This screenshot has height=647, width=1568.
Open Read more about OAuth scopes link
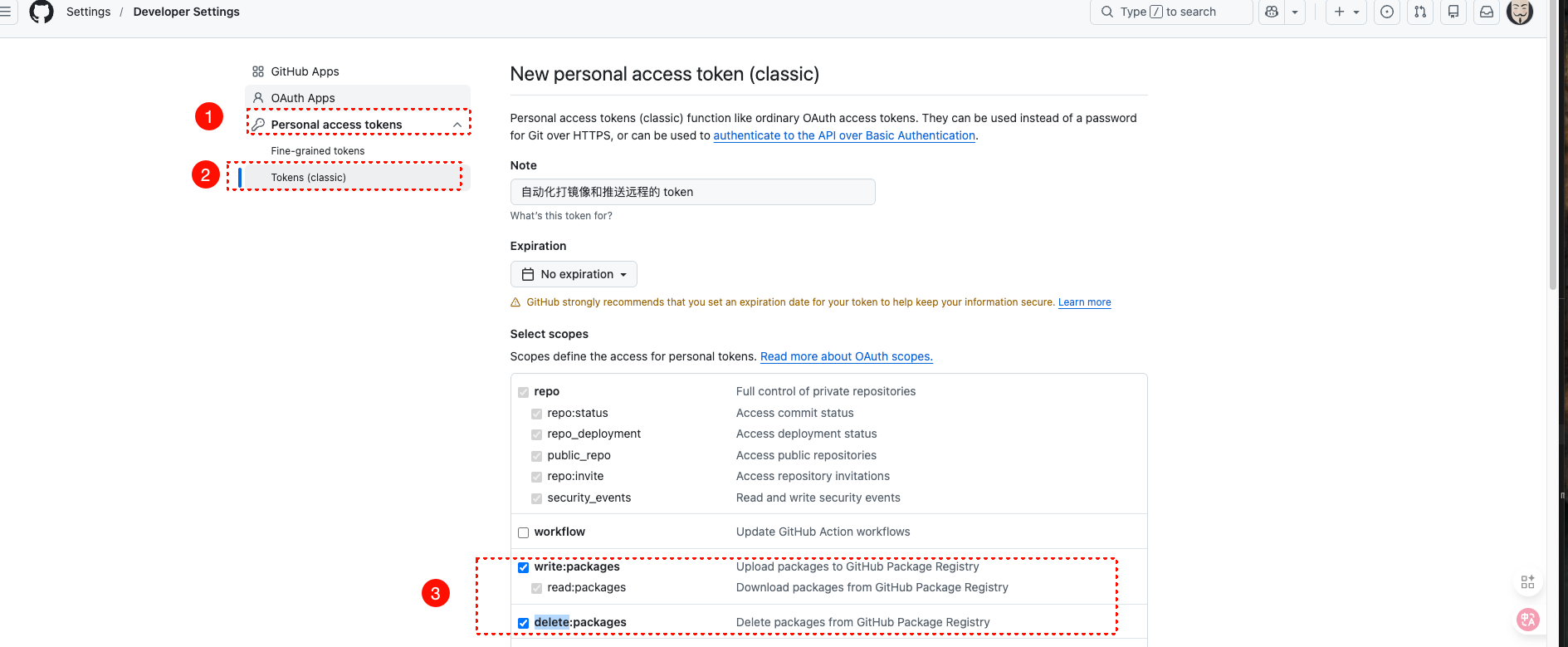(x=846, y=356)
